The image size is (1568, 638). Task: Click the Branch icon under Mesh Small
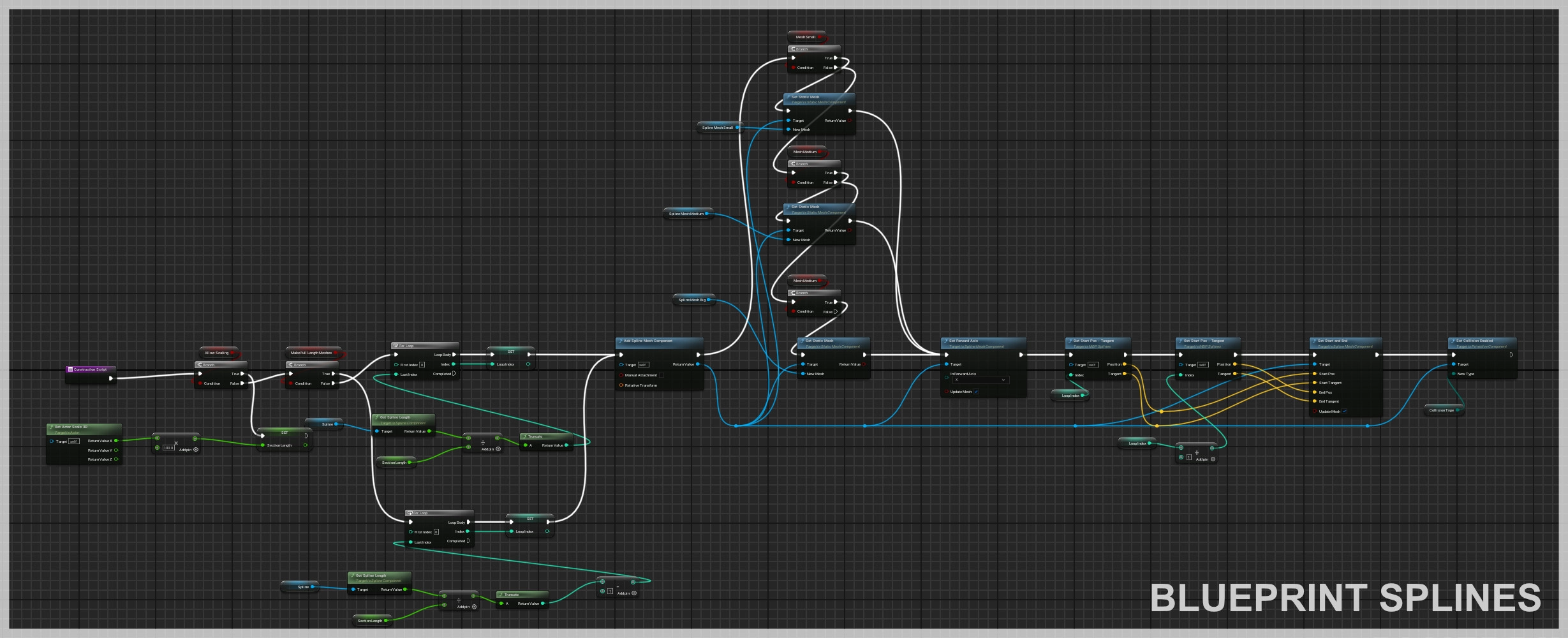(793, 49)
